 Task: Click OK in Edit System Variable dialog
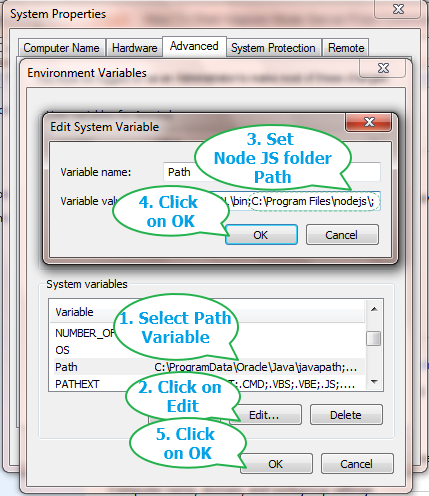261,235
